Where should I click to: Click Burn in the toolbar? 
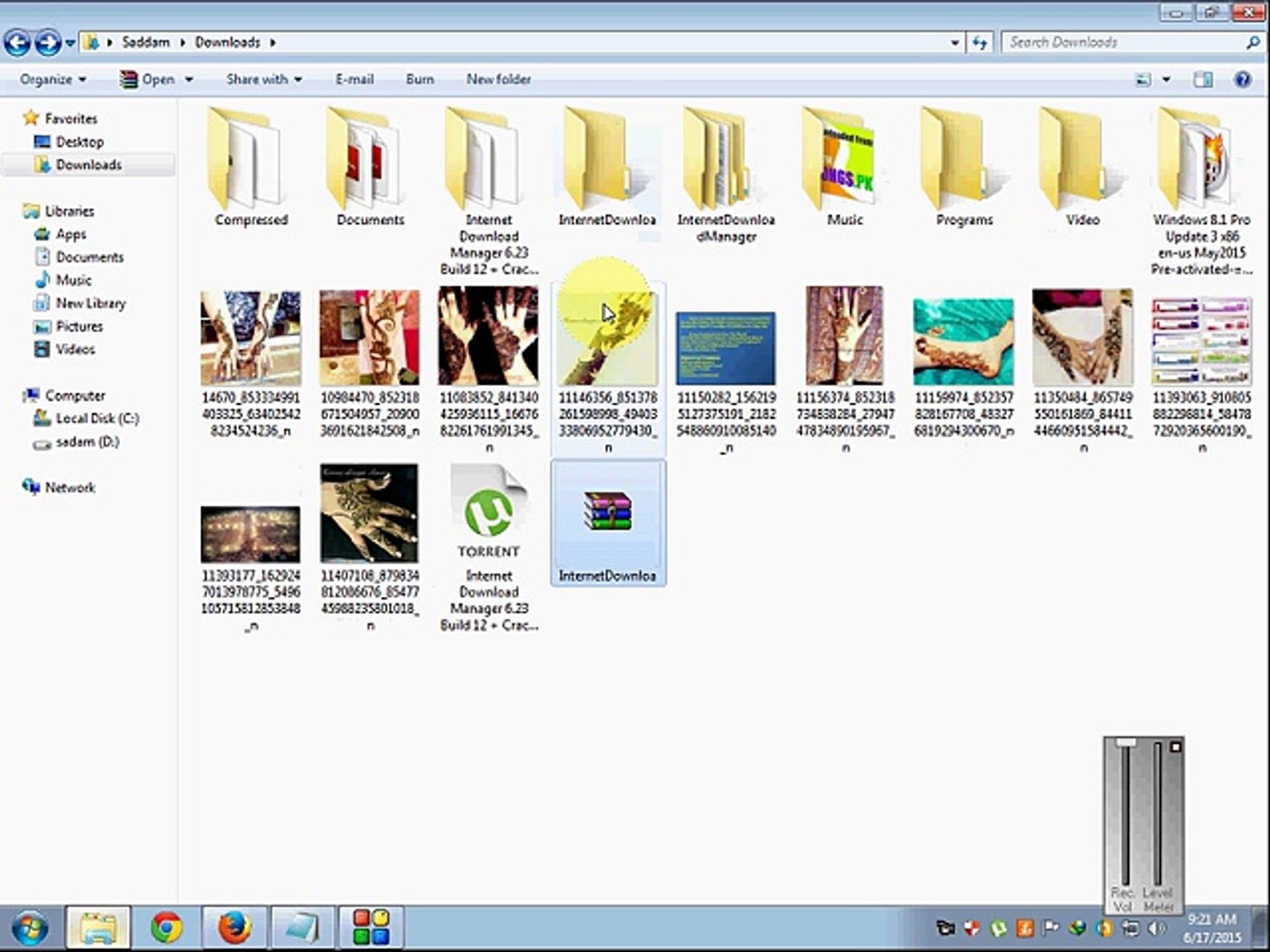(x=420, y=79)
